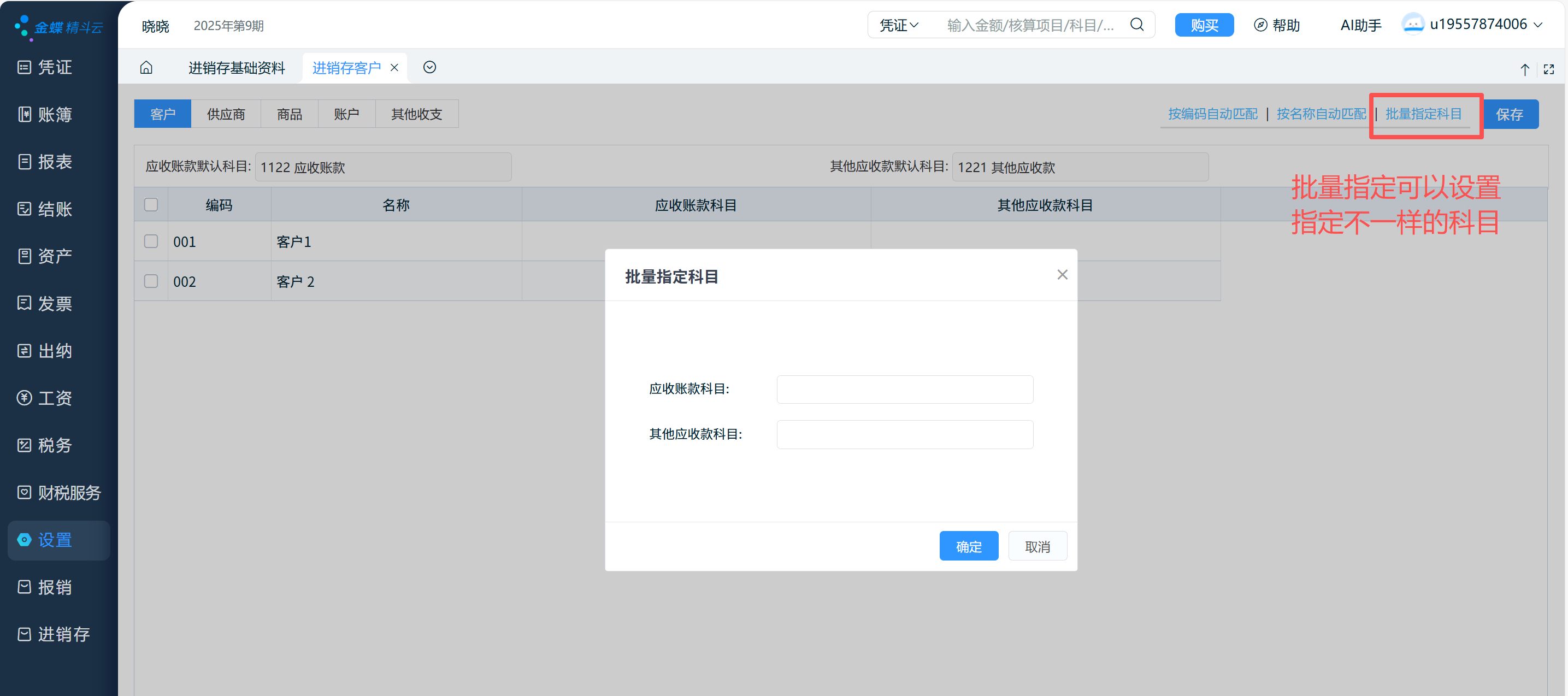1568x696 pixels.
Task: Switch to the 供应商 tab
Action: [226, 114]
